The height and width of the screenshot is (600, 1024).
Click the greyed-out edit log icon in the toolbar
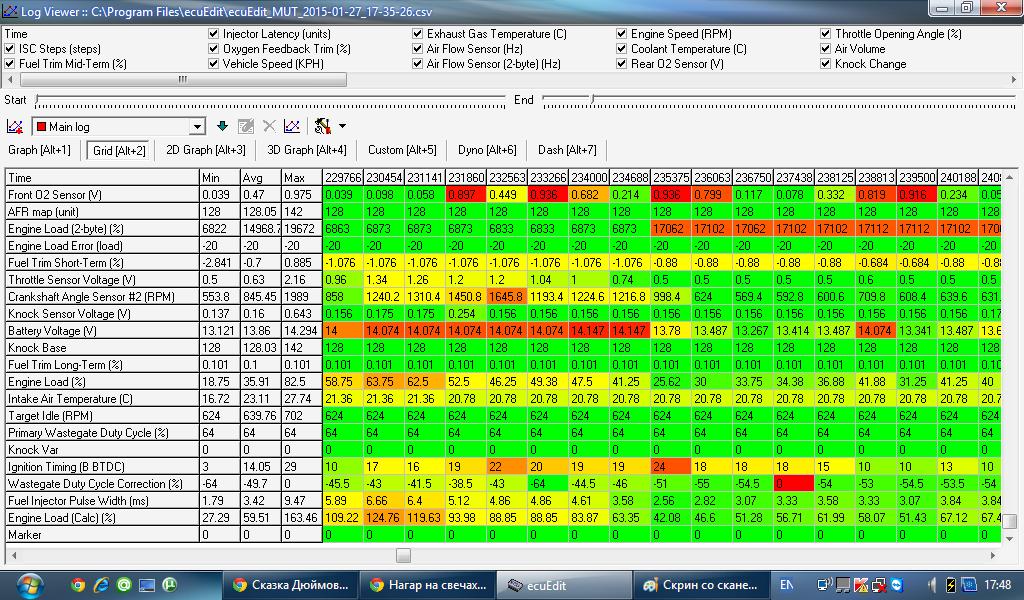click(x=246, y=126)
